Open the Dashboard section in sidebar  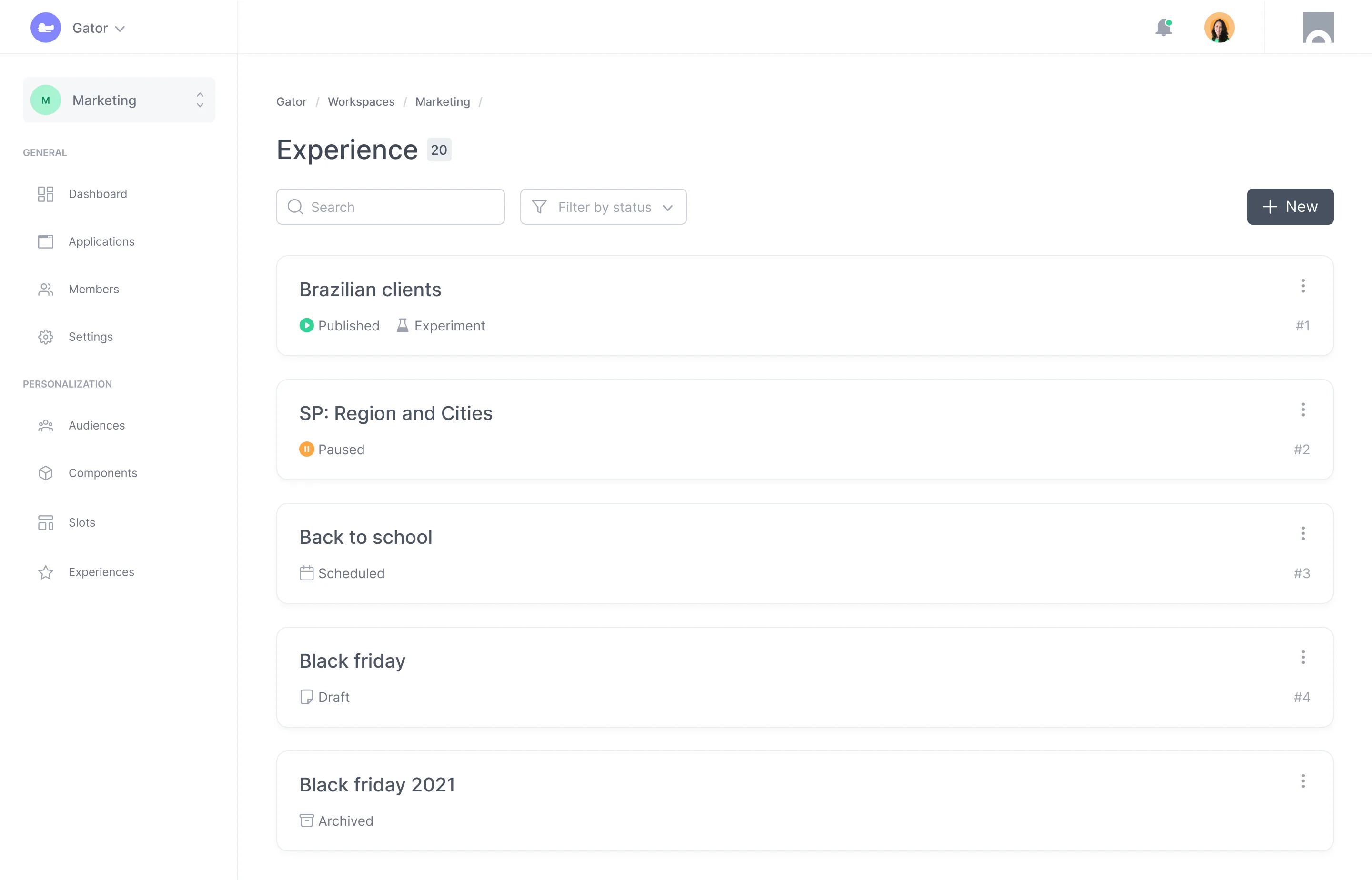pos(97,194)
